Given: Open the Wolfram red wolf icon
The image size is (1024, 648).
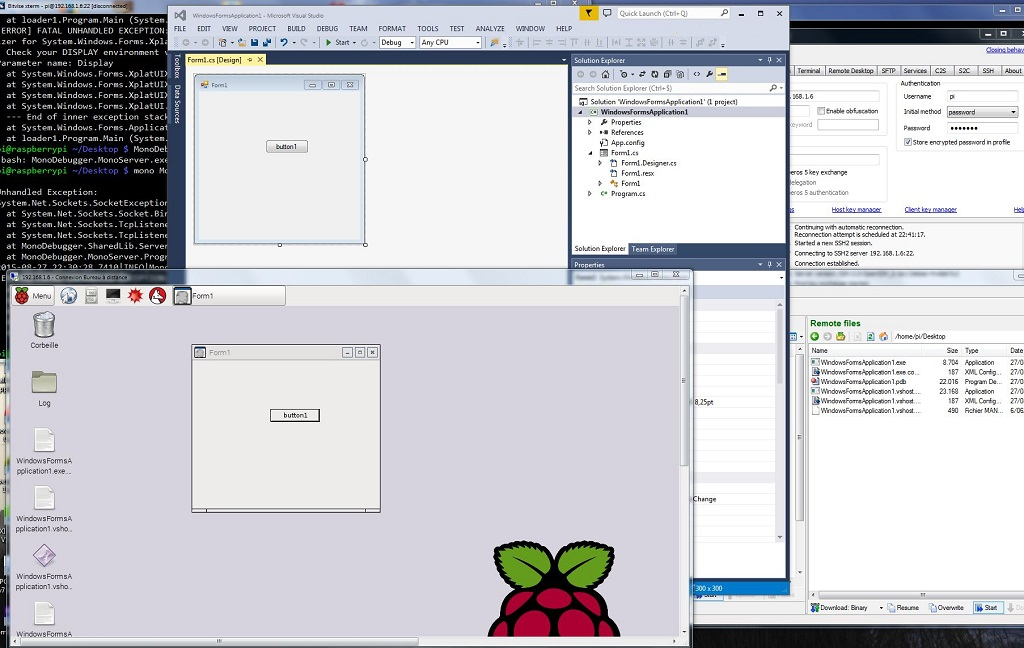Looking at the screenshot, I should tap(157, 296).
